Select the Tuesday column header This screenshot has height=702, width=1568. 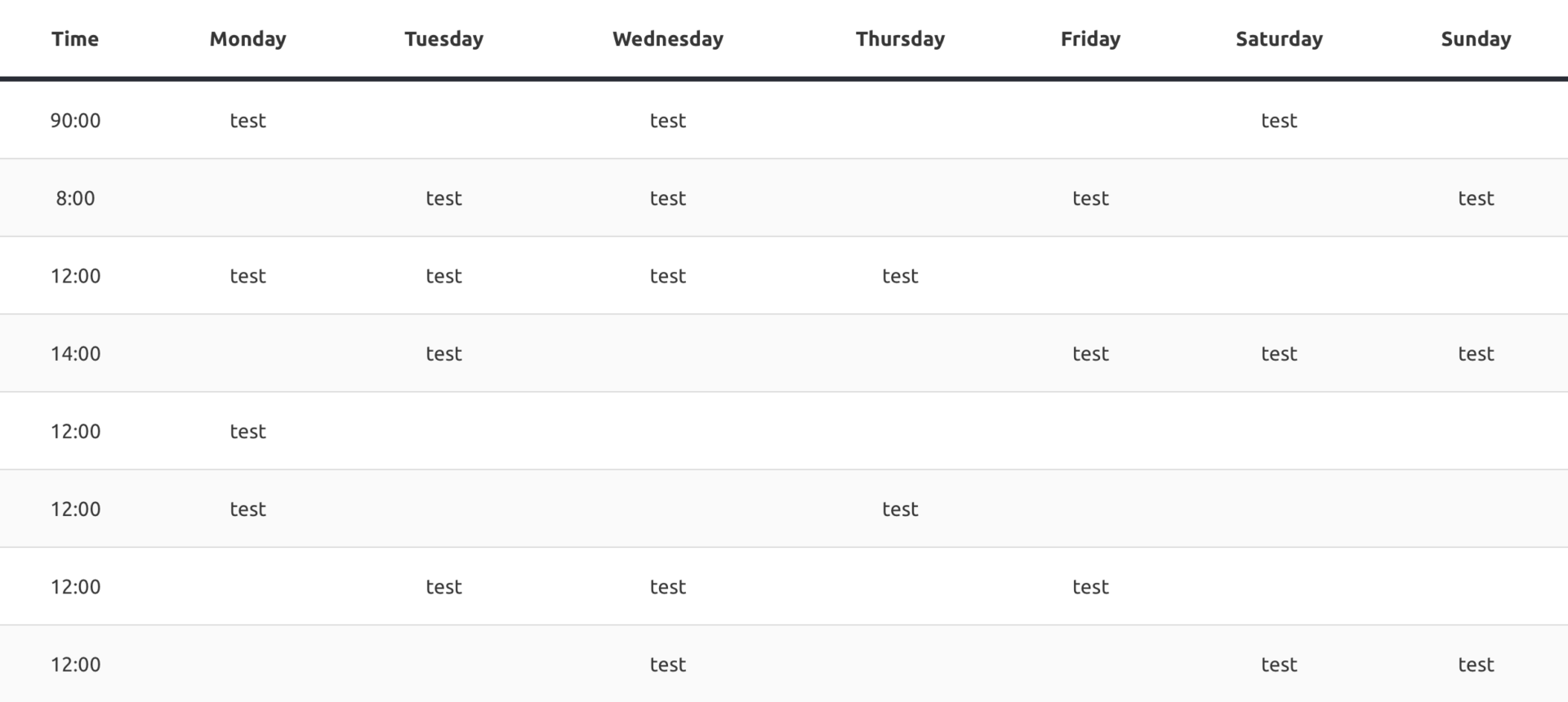pos(443,39)
